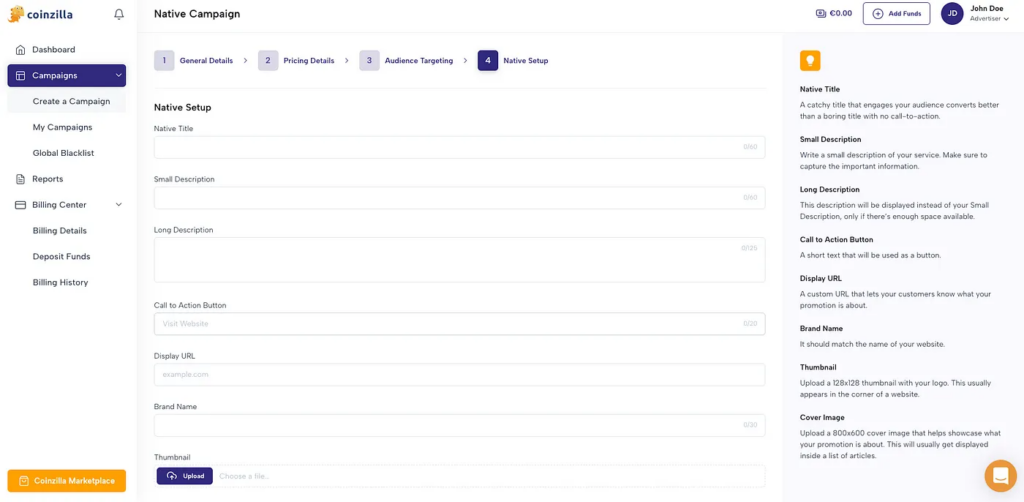
Task: Collapse the Billing Center section
Action: pos(119,205)
